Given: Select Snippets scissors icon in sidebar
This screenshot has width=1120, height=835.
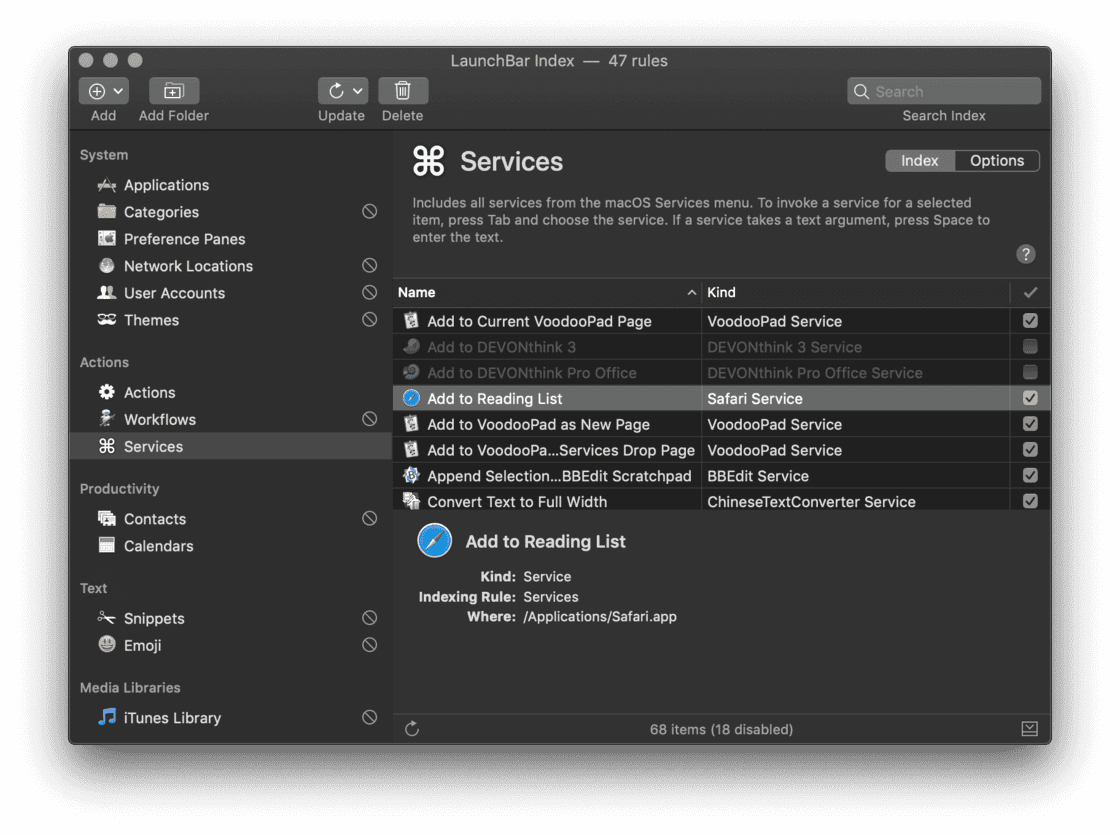Looking at the screenshot, I should (x=107, y=618).
